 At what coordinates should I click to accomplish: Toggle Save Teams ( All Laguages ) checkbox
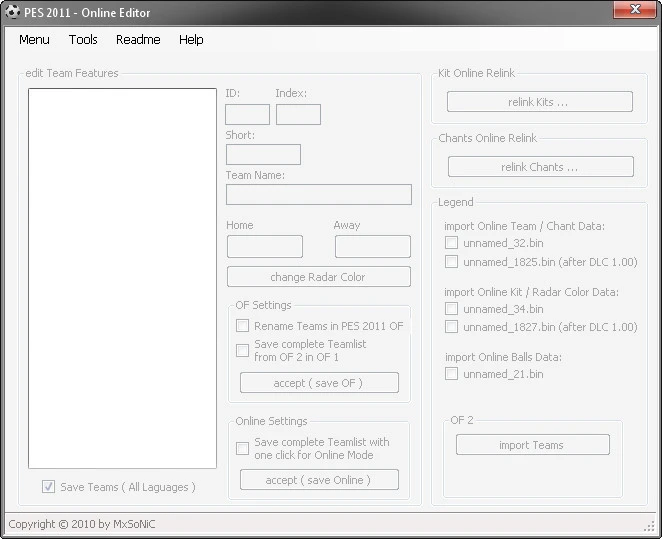tap(48, 487)
